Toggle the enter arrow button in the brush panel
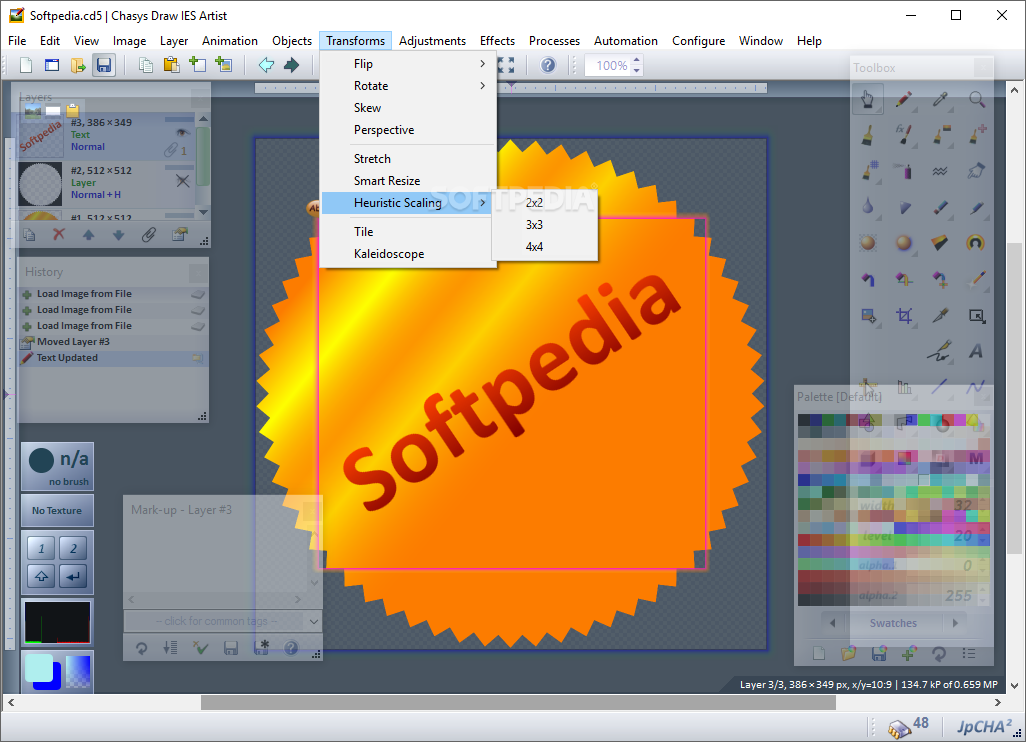 [x=73, y=576]
